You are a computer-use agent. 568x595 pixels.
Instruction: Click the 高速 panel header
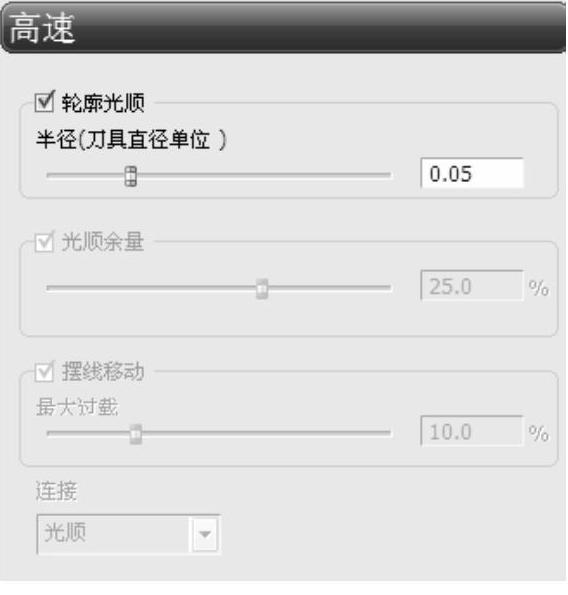[283, 28]
